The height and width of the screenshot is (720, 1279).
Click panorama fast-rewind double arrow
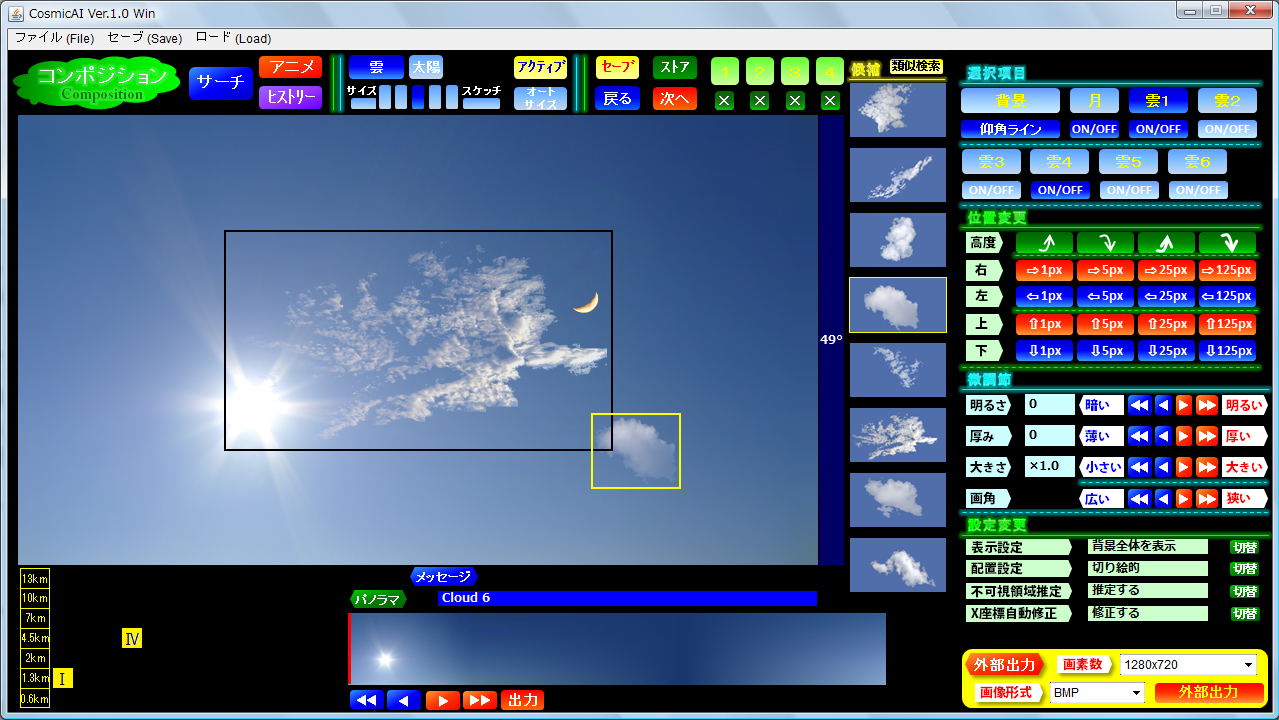point(366,700)
